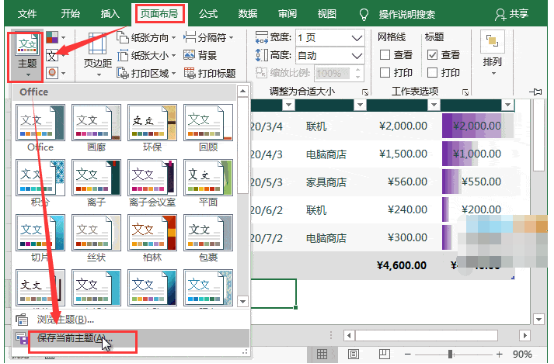The width and height of the screenshot is (554, 364).
Task: Increase the 缩放比例 scale stepper
Action: click(x=358, y=70)
